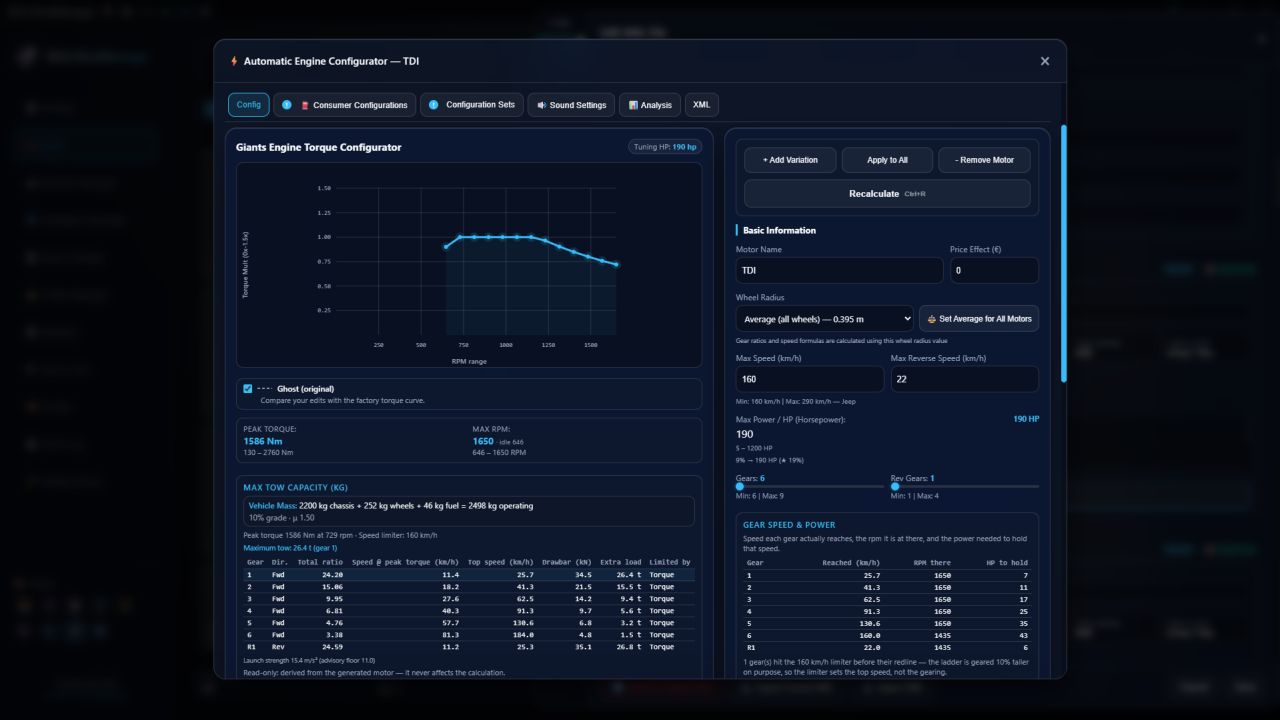
Task: Click the red canister icon on Consumer Configurations
Action: (305, 105)
